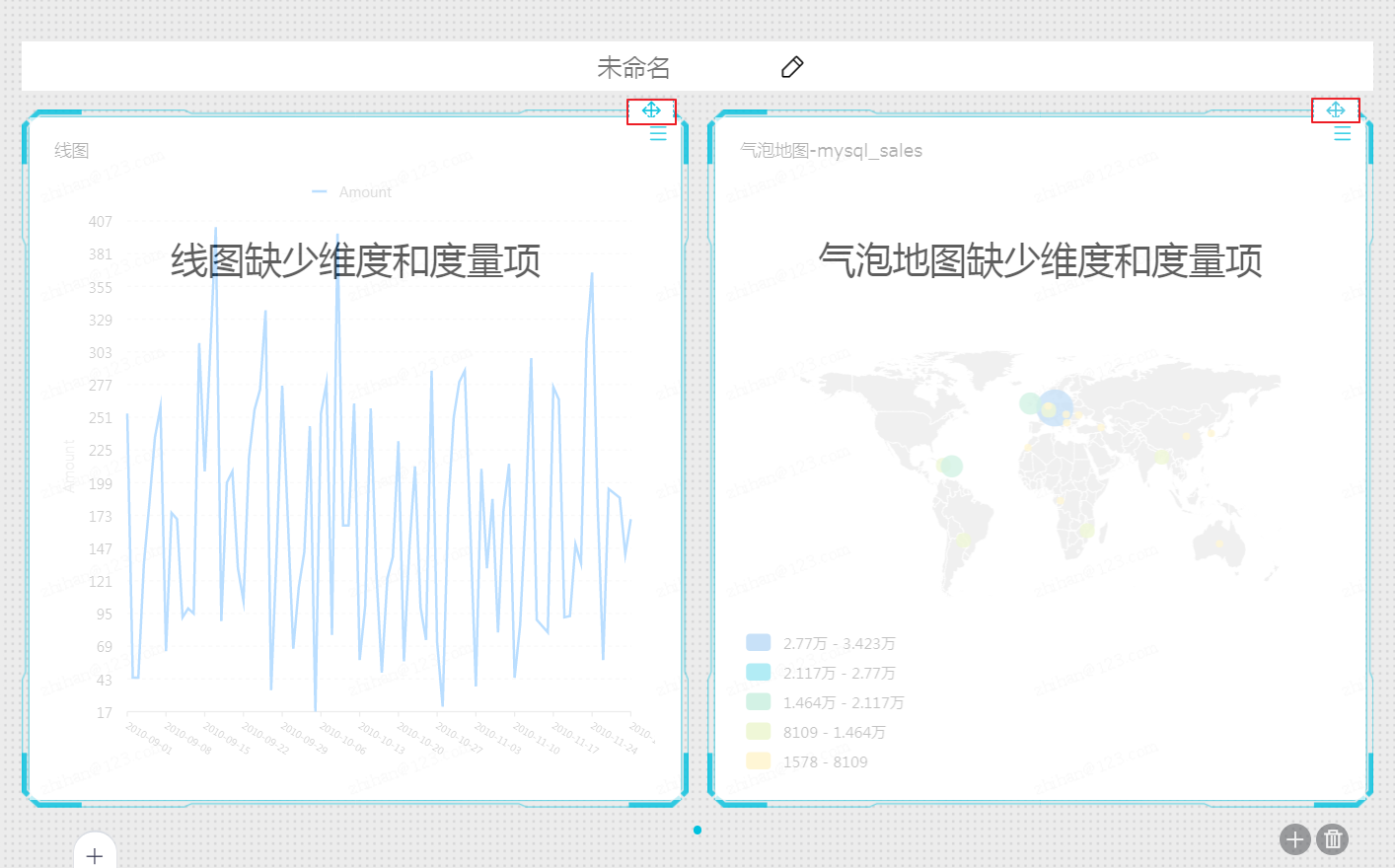Screen dimensions: 1395x868
Task: Click the 17 y-axis label
Action: 105,712
